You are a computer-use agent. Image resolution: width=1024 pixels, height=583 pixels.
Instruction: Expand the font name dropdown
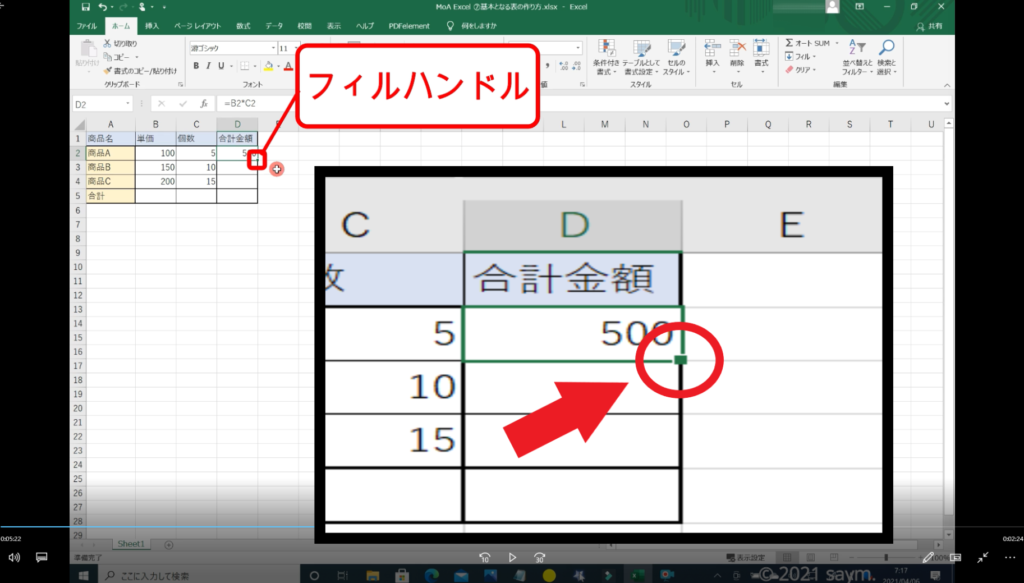(x=272, y=48)
